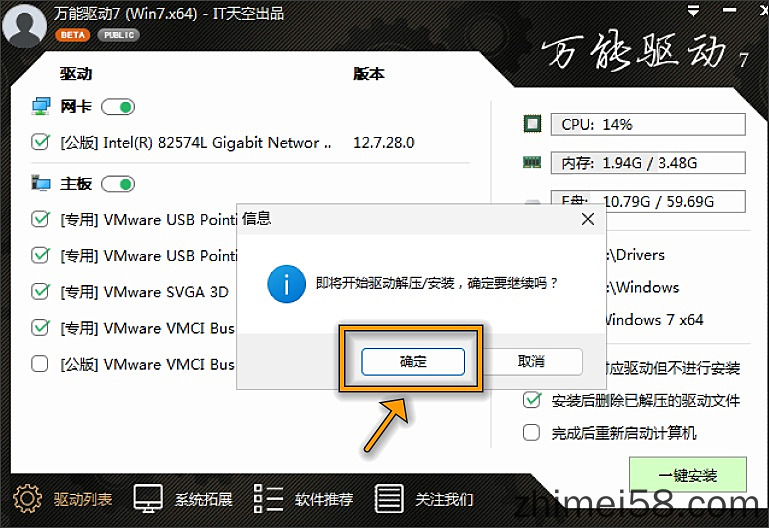769x528 pixels.
Task: Click the Windows 7 x64 text
Action: [x=655, y=320]
